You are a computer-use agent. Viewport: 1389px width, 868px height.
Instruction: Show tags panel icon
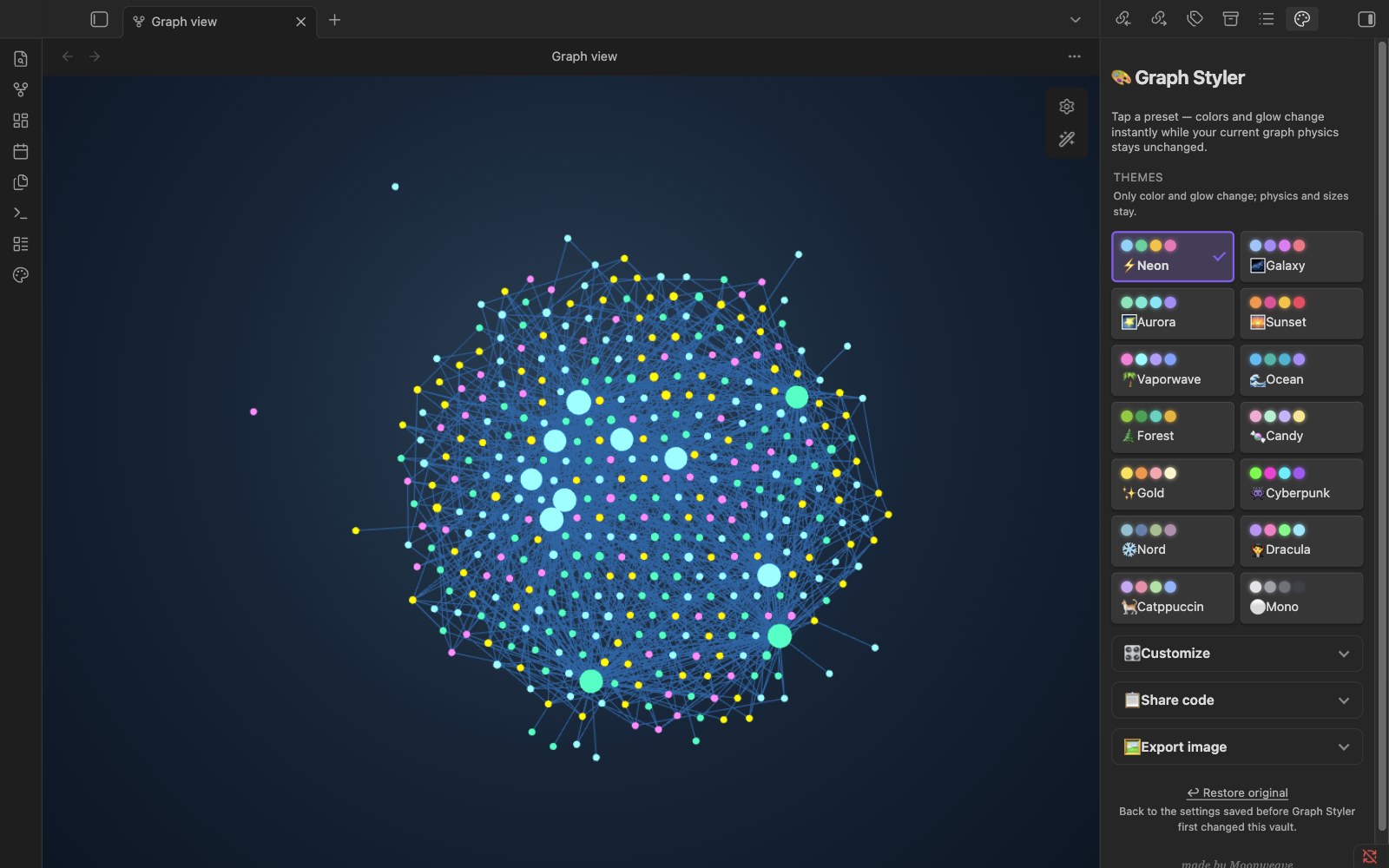pos(1195,19)
